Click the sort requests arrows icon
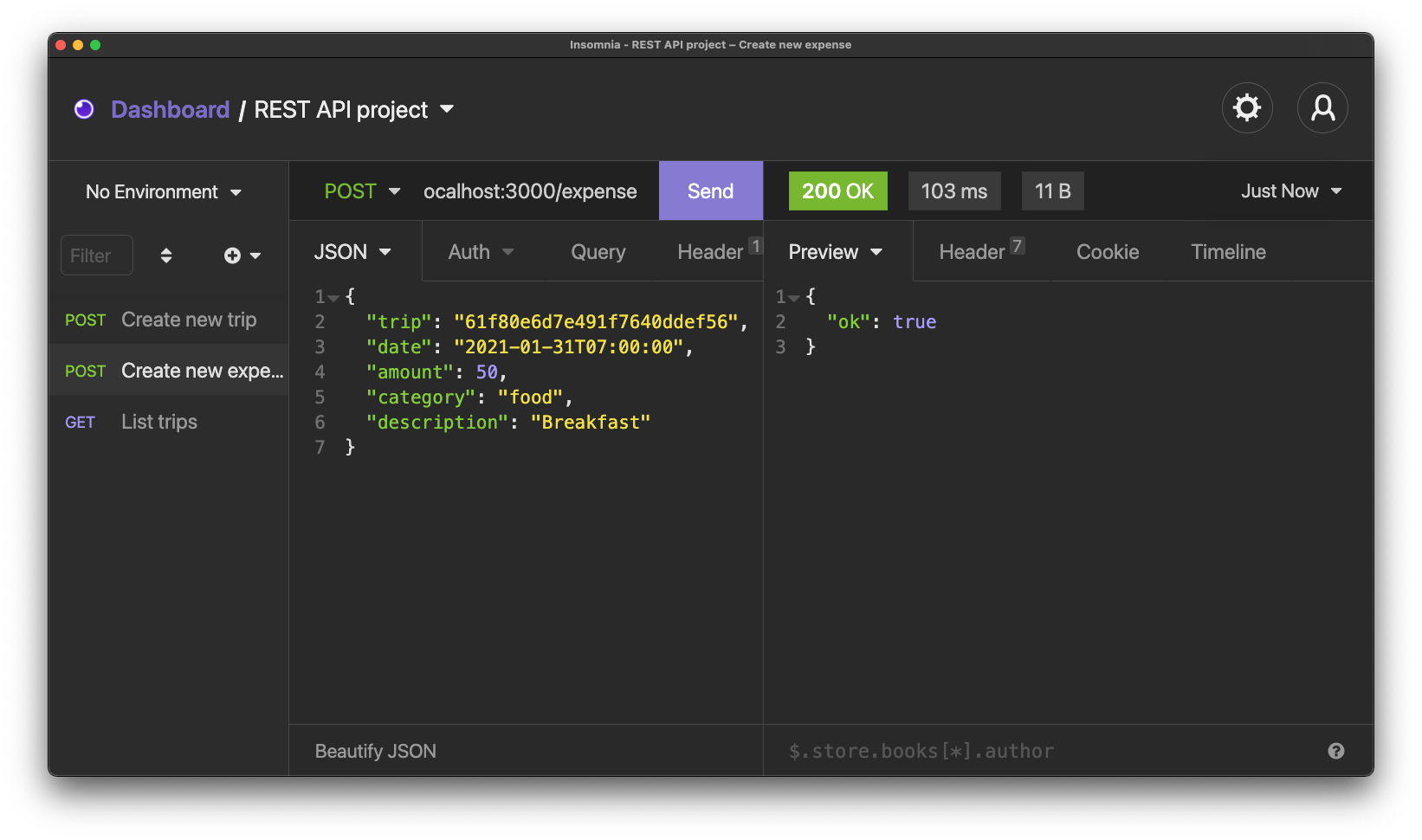This screenshot has width=1422, height=840. click(166, 255)
